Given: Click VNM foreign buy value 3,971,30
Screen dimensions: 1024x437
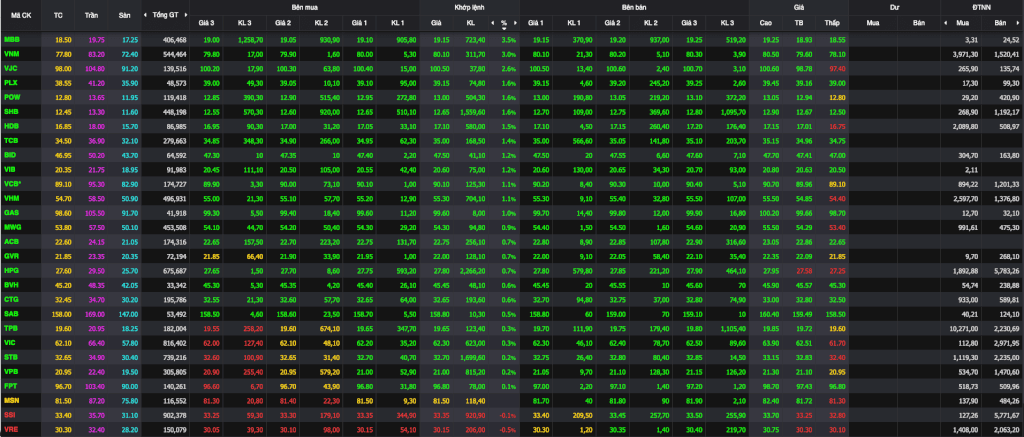Looking at the screenshot, I should point(965,54).
